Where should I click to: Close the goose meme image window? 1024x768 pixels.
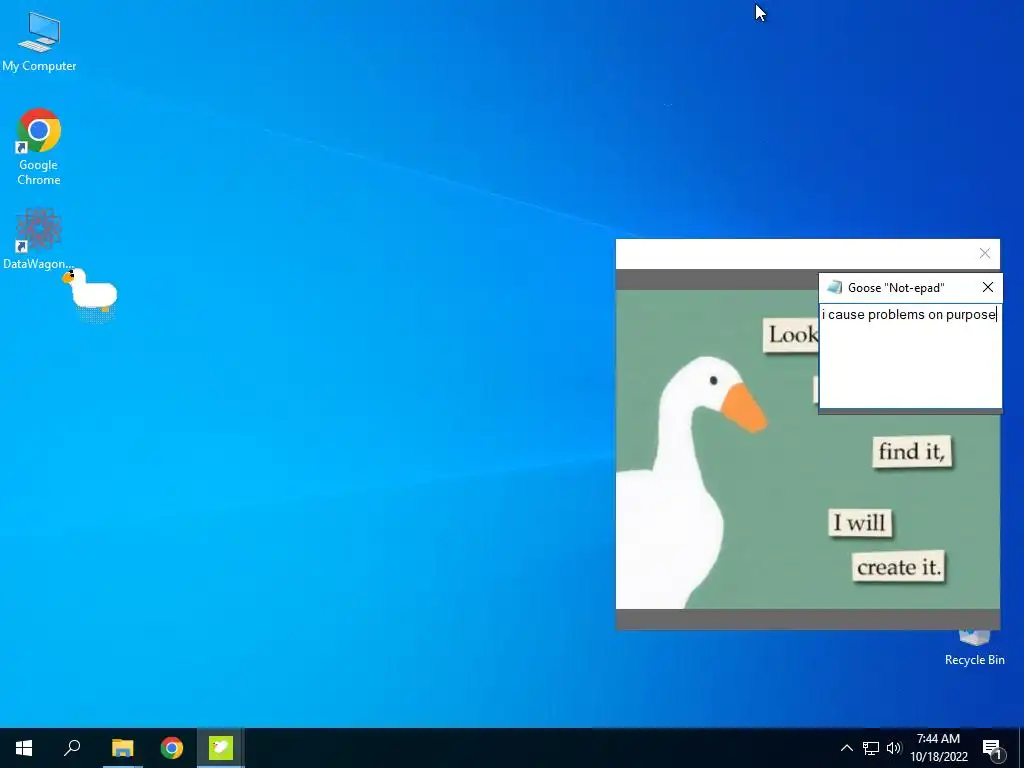(x=985, y=253)
